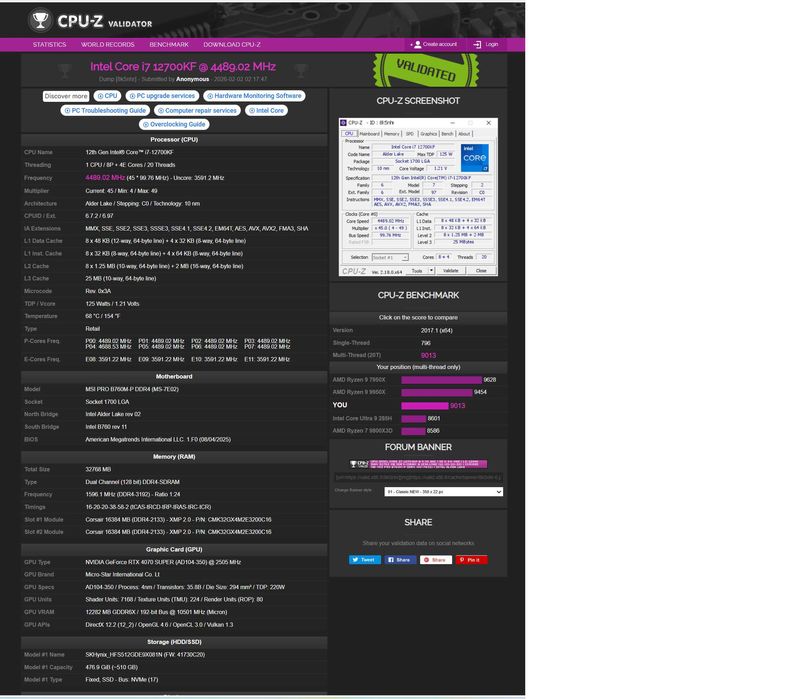
Task: Open the Statistics page from the nav bar
Action: click(50, 44)
